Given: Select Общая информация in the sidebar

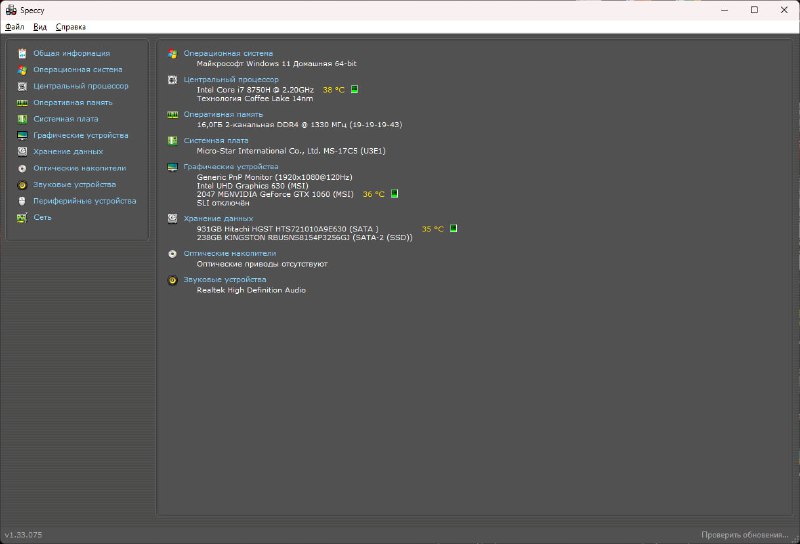Looking at the screenshot, I should pos(71,53).
